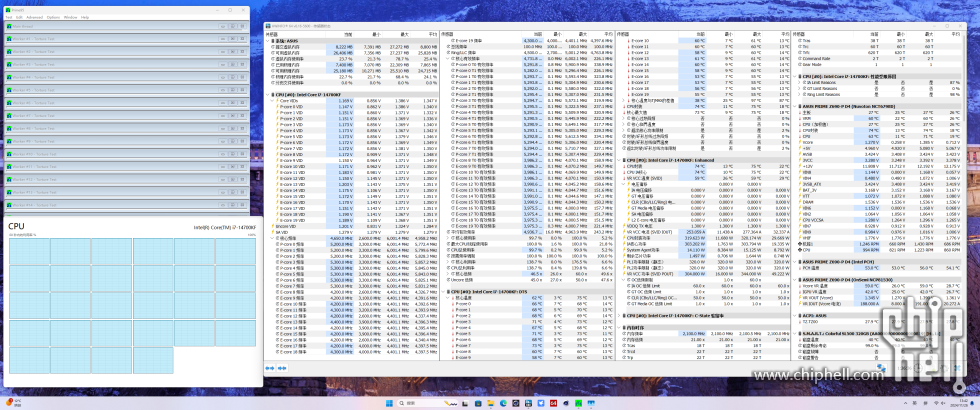
Task: Collapse the i7-14700KF: Enhanced sensor group
Action: coord(619,160)
